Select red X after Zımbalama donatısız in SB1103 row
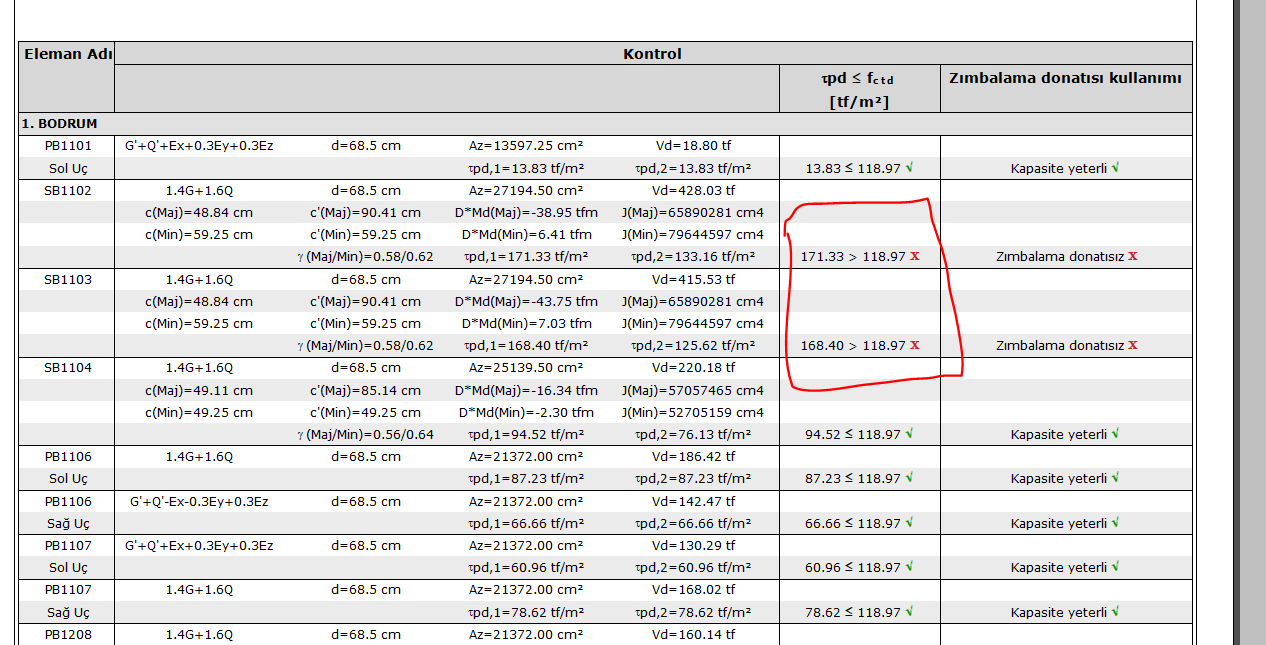The height and width of the screenshot is (645, 1266). (x=1133, y=346)
